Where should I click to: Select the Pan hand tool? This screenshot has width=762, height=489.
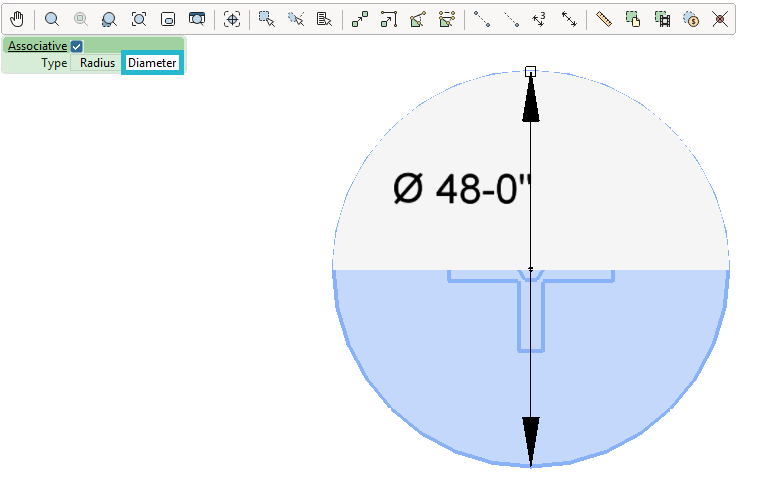point(17,19)
